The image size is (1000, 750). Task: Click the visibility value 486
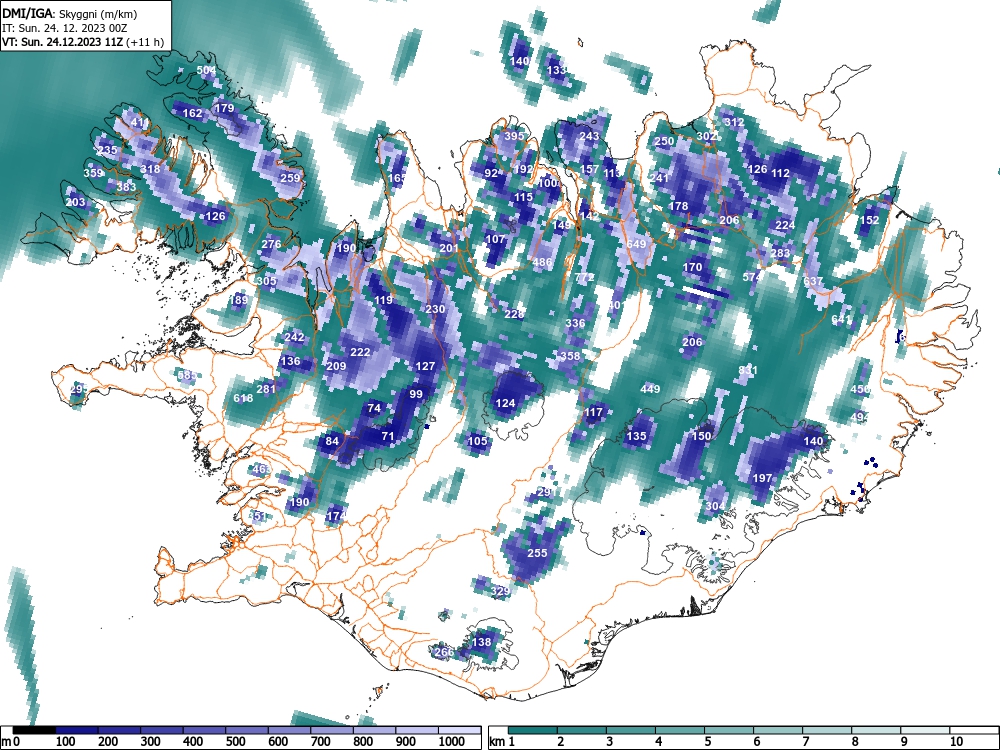coord(542,262)
